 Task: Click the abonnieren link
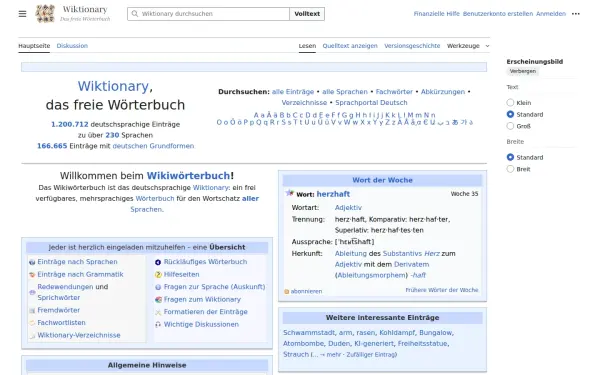(x=306, y=291)
